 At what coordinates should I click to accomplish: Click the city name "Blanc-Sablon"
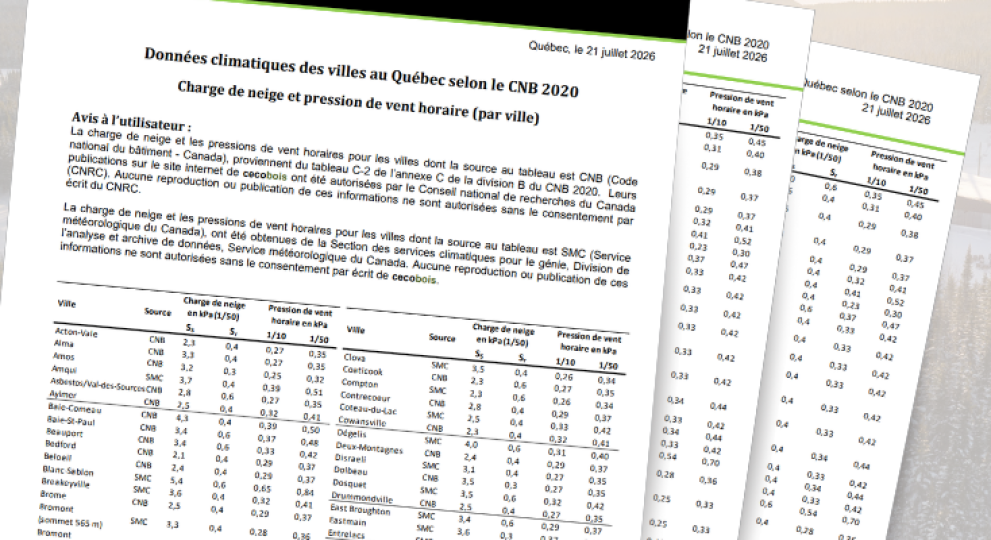pyautogui.click(x=68, y=470)
